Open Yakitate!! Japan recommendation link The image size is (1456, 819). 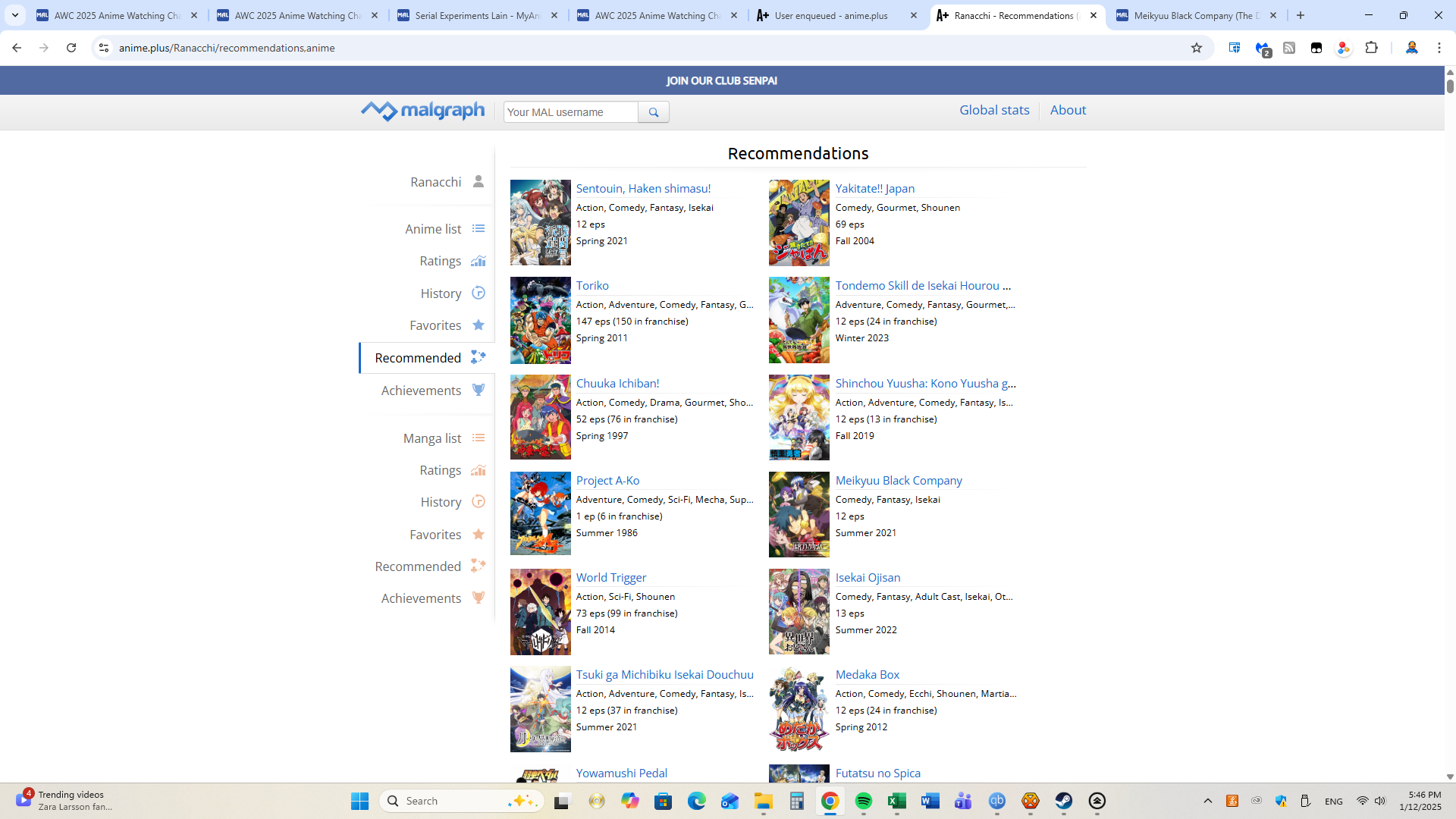874,188
